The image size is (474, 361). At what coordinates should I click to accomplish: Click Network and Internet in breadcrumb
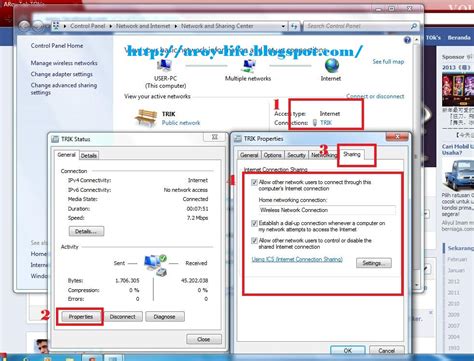click(x=143, y=26)
